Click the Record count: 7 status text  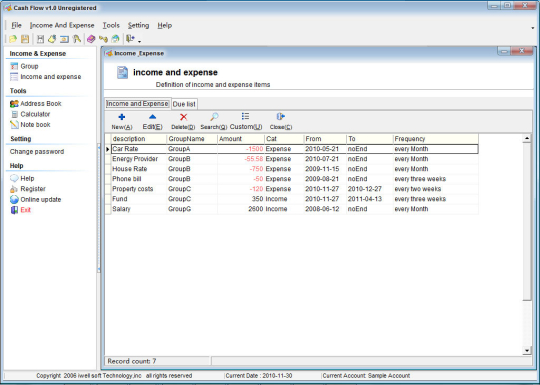132,361
